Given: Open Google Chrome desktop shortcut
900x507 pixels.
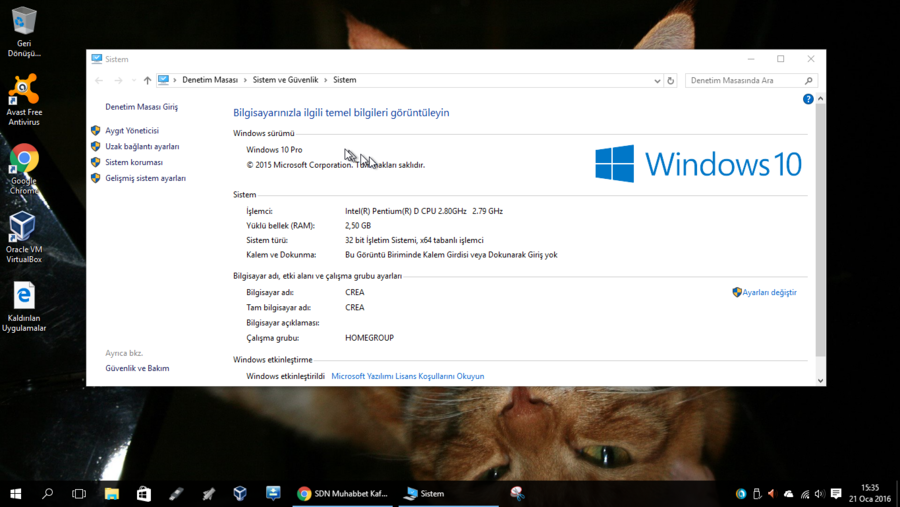Looking at the screenshot, I should (24, 169).
